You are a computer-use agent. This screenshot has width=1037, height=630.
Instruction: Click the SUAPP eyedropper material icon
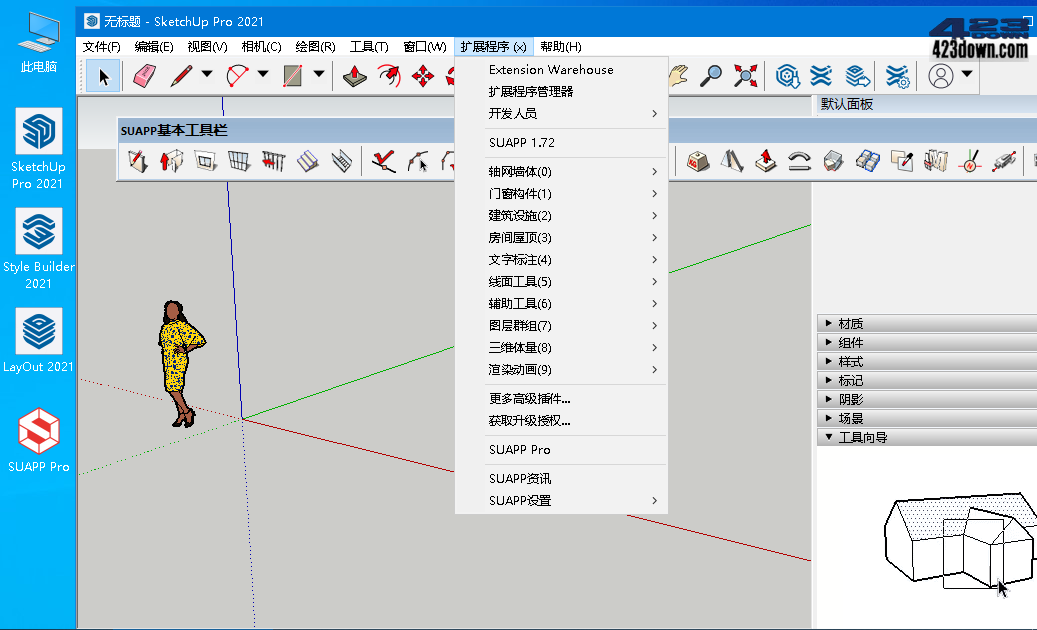[x=901, y=161]
